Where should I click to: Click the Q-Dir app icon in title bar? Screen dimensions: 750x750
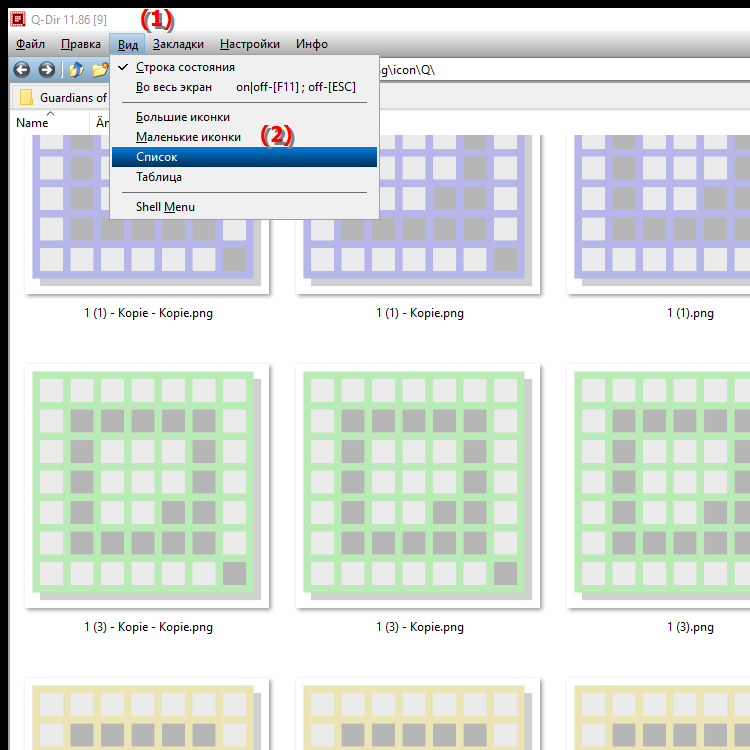[18, 19]
